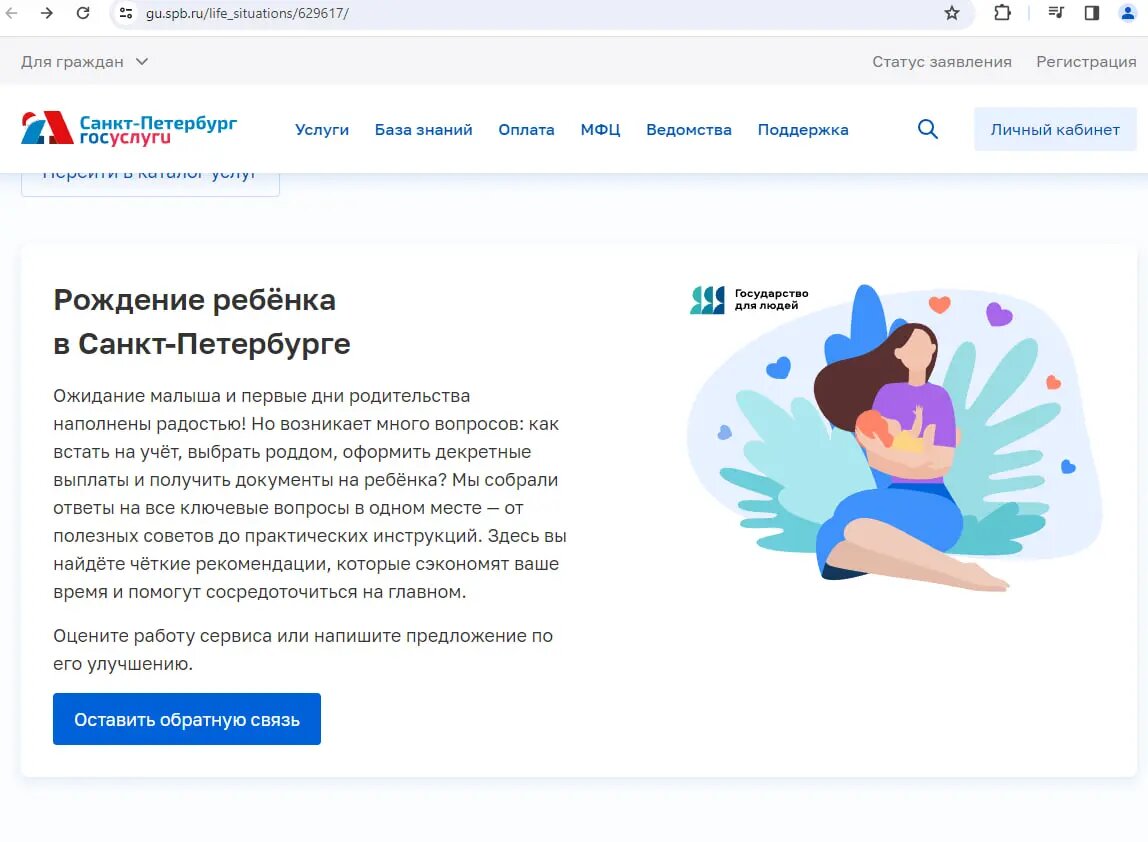Open the МФЦ menu item
This screenshot has height=842, width=1148.
tap(600, 130)
